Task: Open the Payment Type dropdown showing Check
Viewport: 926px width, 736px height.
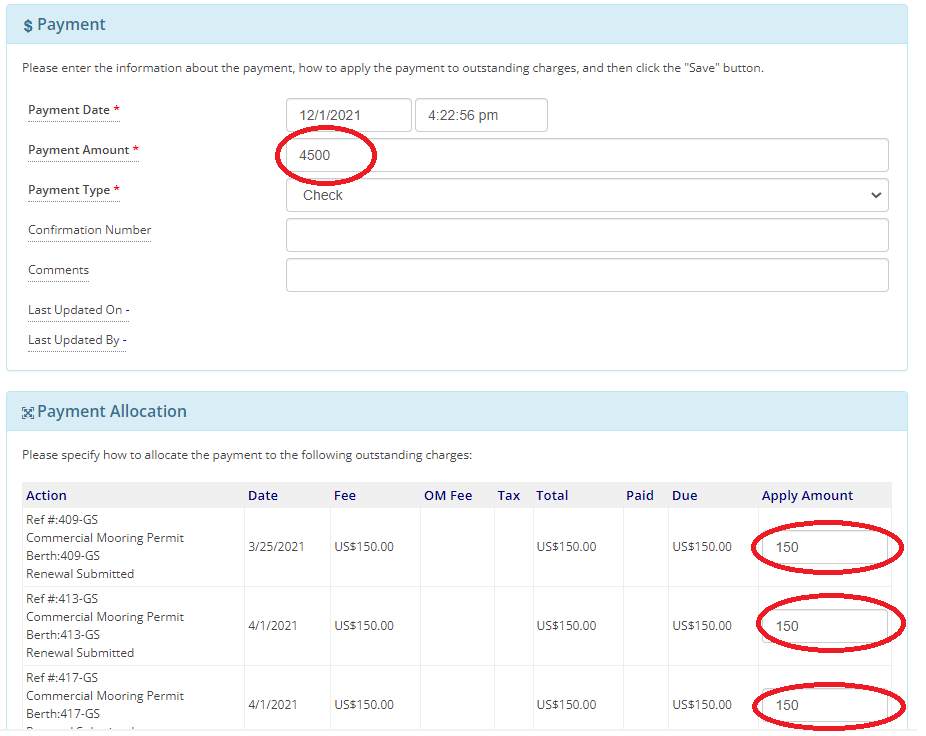Action: (x=587, y=195)
